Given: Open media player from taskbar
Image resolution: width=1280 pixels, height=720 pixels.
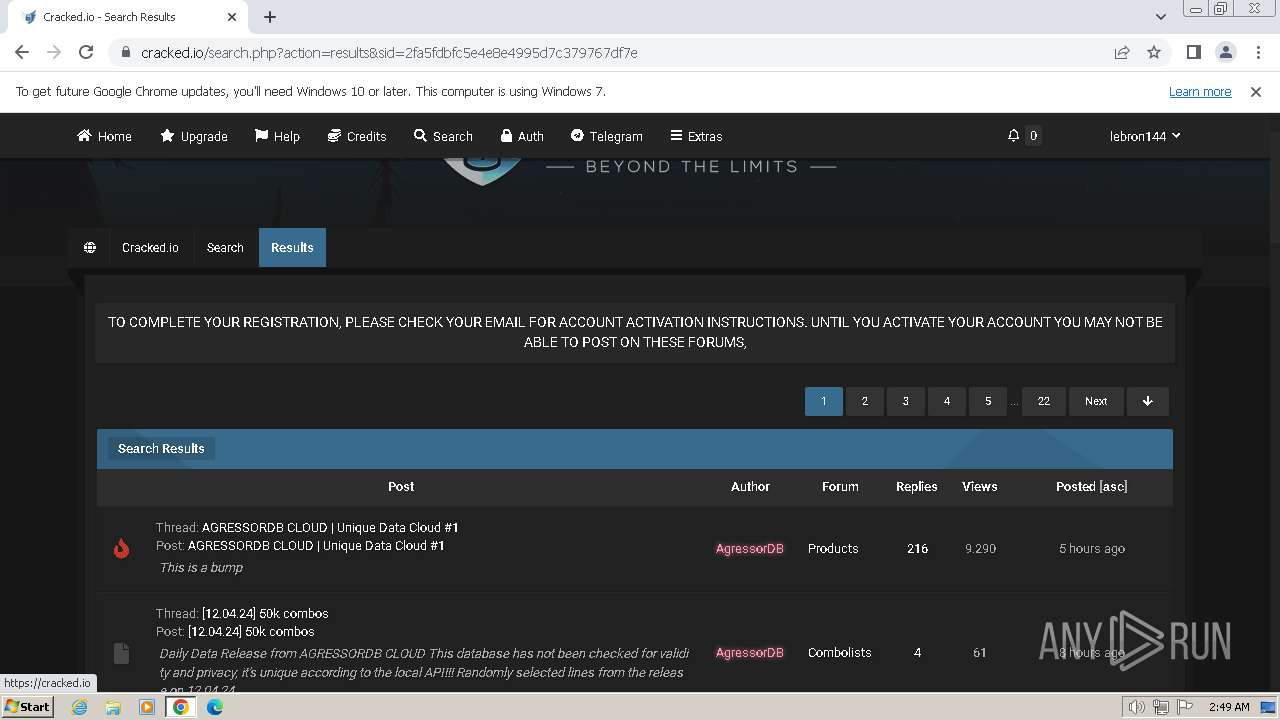Looking at the screenshot, I should click(x=147, y=707).
